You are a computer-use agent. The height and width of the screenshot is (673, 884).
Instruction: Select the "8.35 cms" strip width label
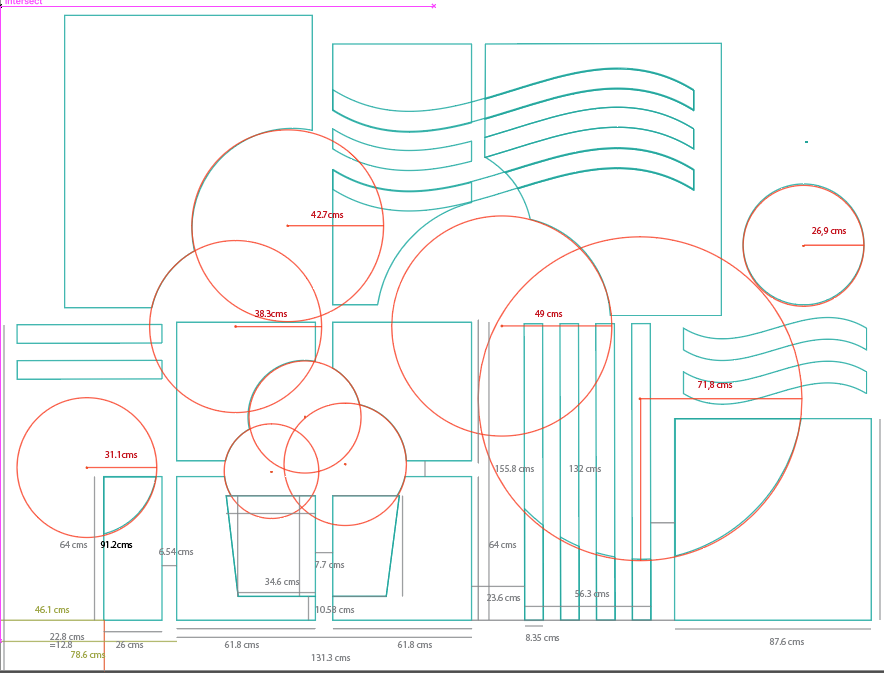[x=542, y=638]
